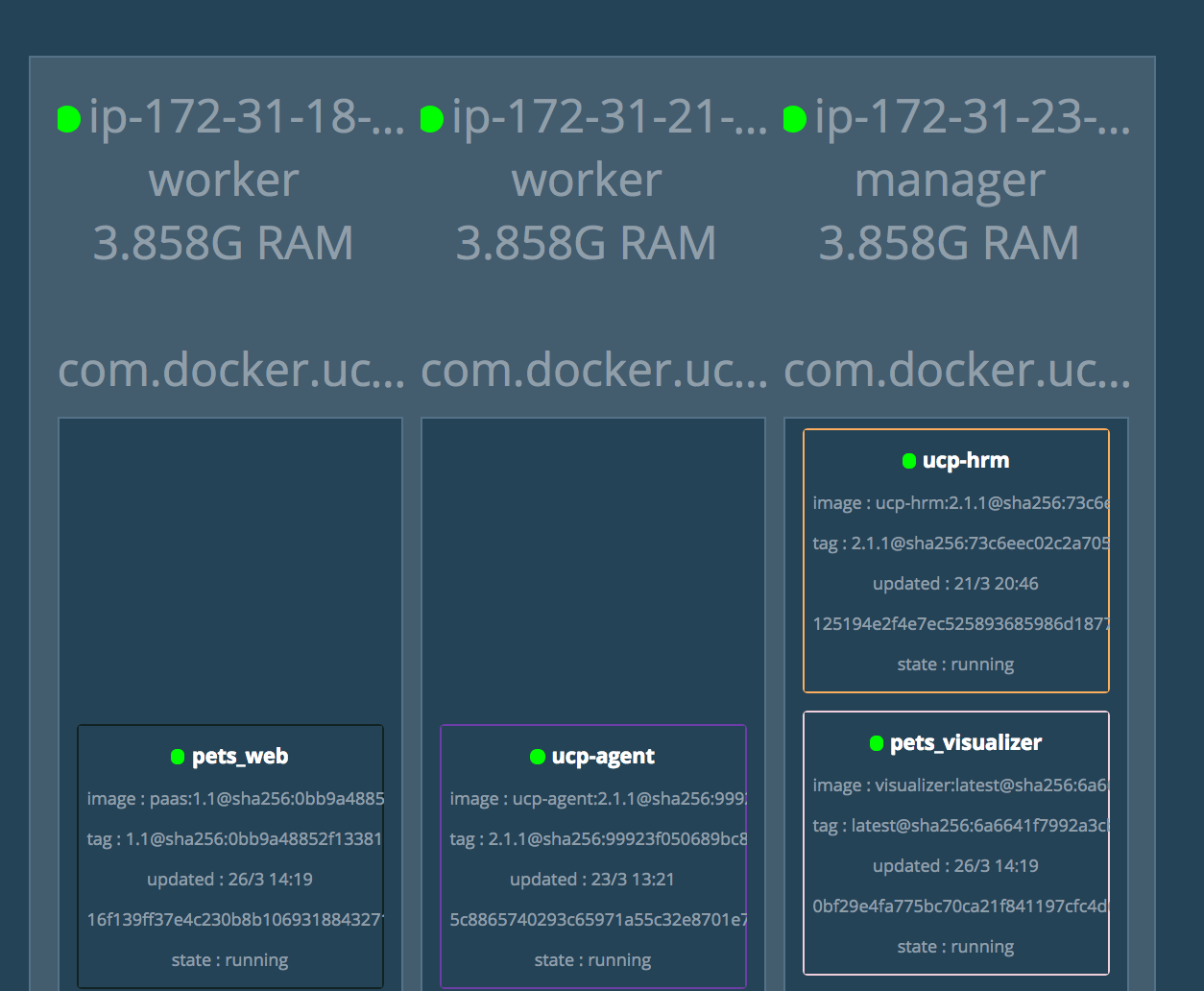The width and height of the screenshot is (1204, 991).
Task: Select the ip-172-31-23 manager node name
Action: coord(972,118)
